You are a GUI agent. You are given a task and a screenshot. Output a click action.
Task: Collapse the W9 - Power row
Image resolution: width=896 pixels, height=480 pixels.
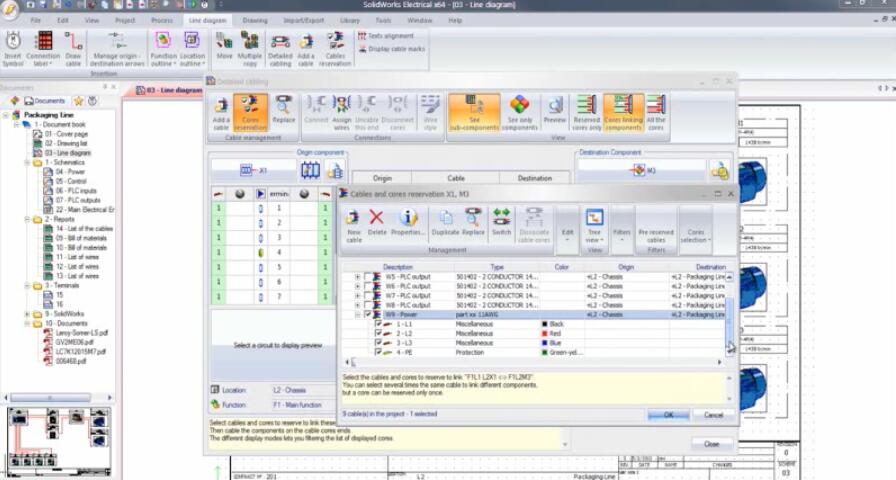coord(357,315)
